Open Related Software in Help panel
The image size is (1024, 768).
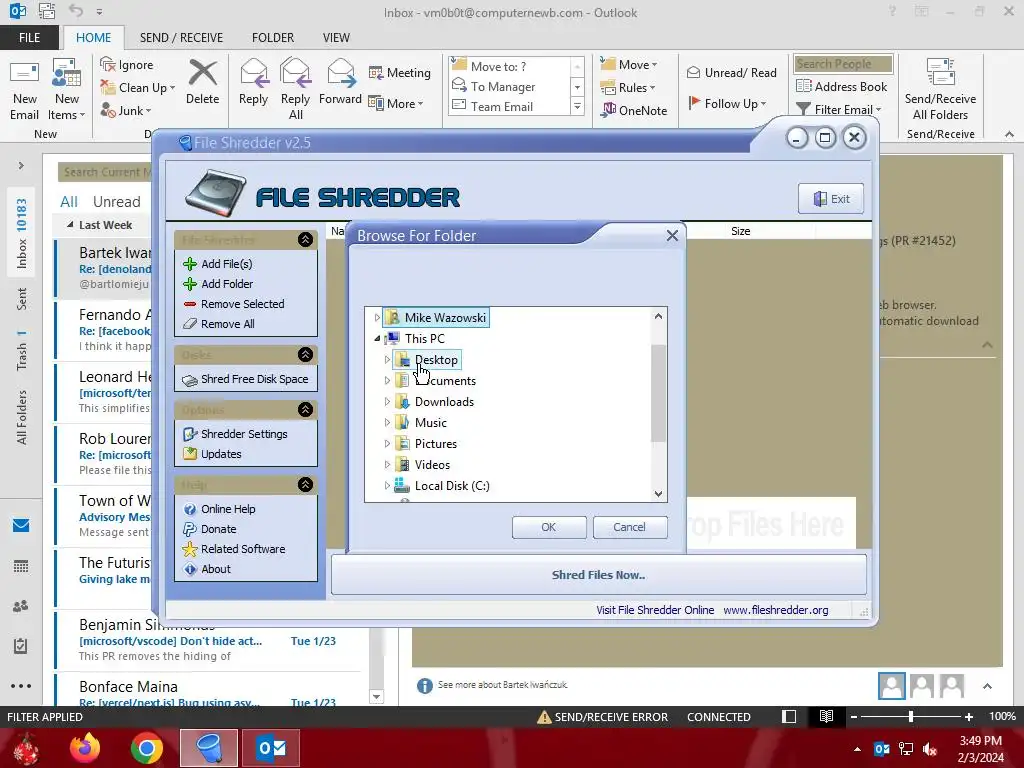[234, 549]
